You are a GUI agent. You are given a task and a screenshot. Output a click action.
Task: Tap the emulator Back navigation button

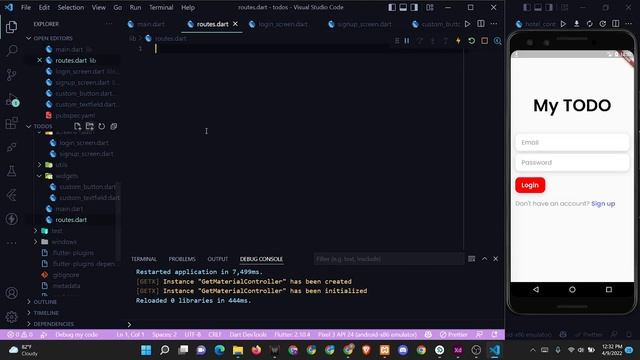[x=536, y=289]
